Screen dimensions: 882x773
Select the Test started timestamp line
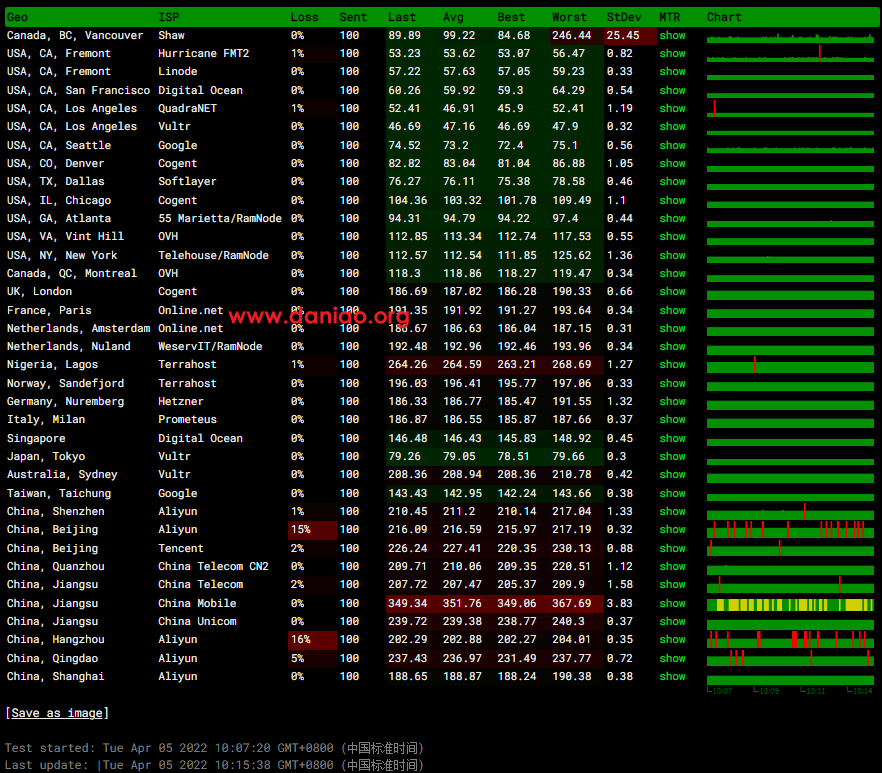click(214, 748)
